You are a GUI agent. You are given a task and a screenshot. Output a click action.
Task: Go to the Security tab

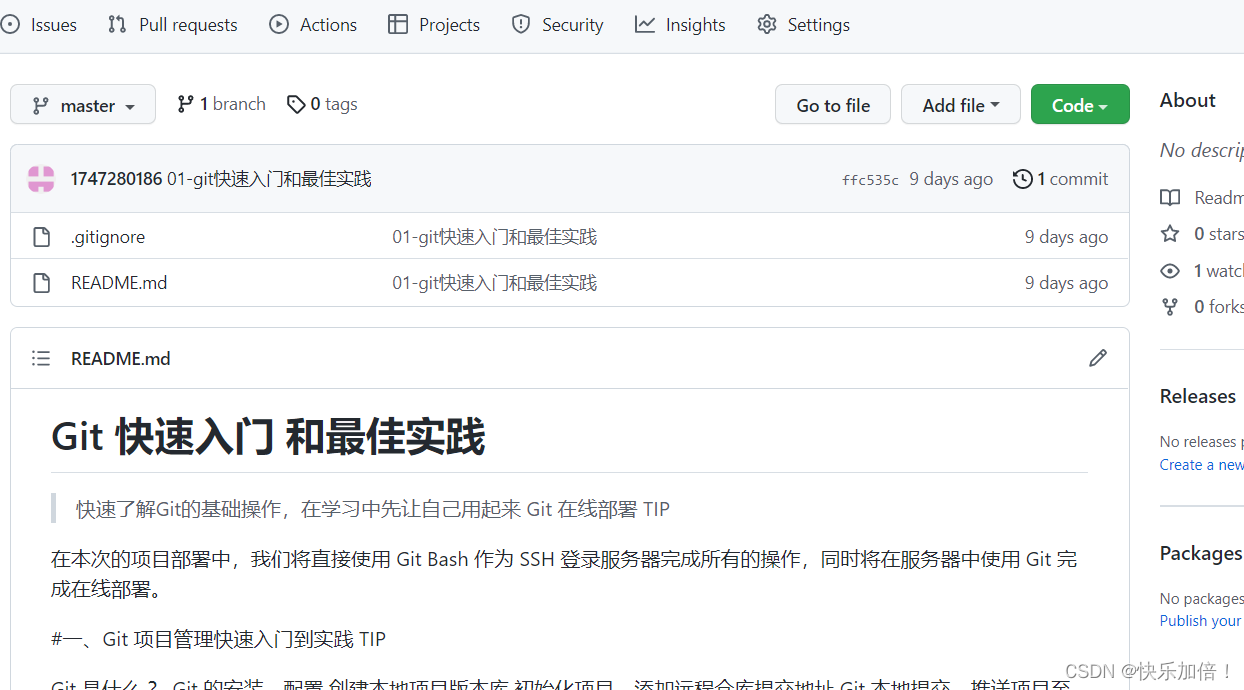(x=557, y=25)
